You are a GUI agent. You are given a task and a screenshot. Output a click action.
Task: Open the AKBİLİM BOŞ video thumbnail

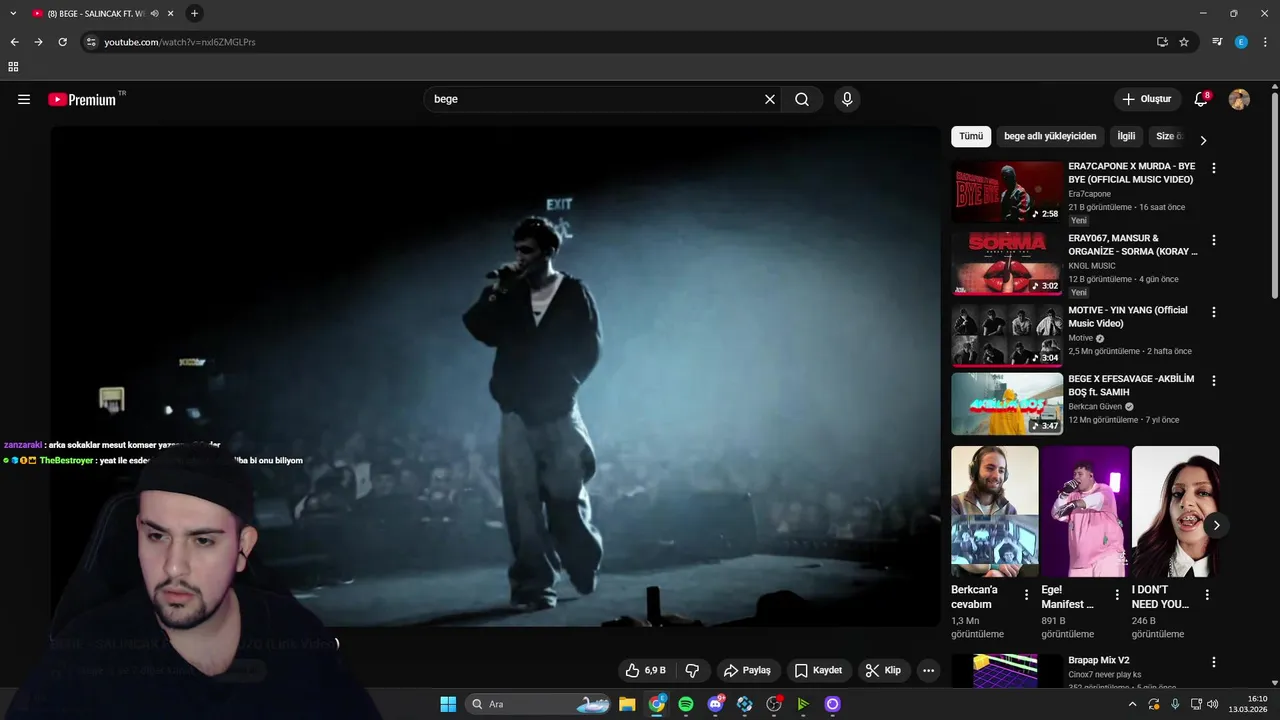point(1007,404)
